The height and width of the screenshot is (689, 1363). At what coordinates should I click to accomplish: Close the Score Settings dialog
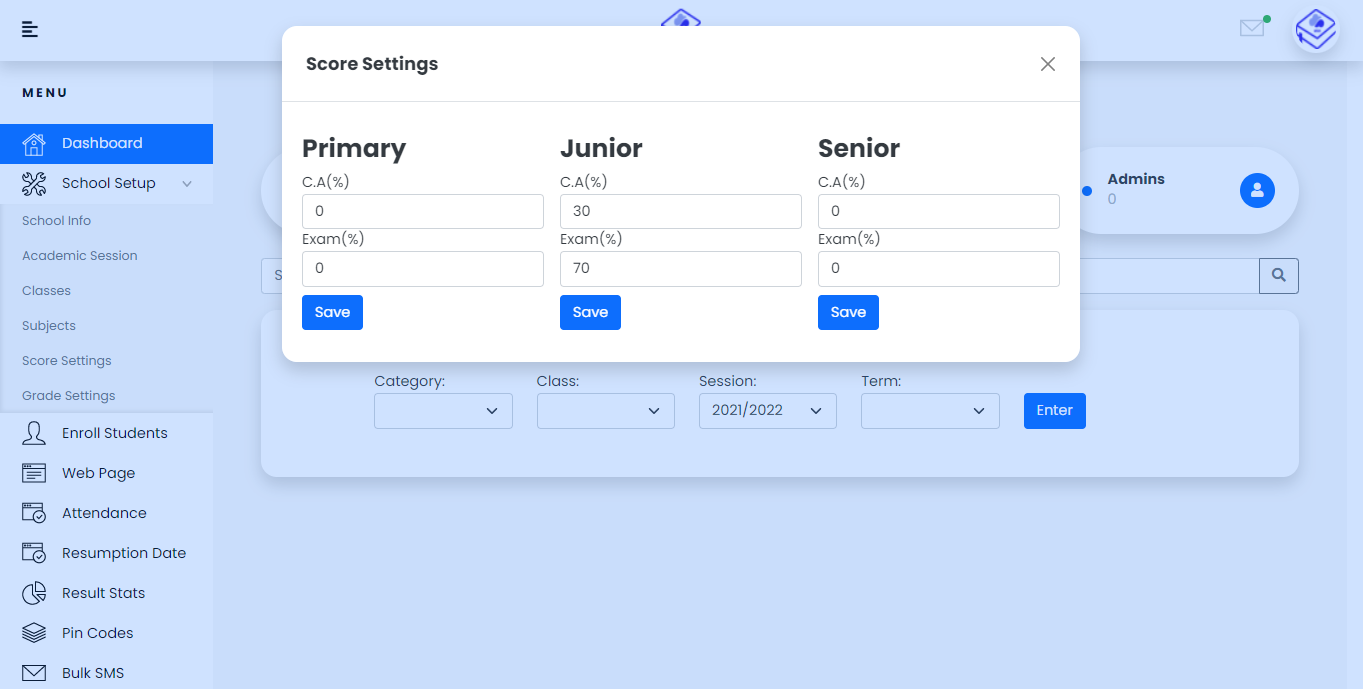pyautogui.click(x=1047, y=64)
